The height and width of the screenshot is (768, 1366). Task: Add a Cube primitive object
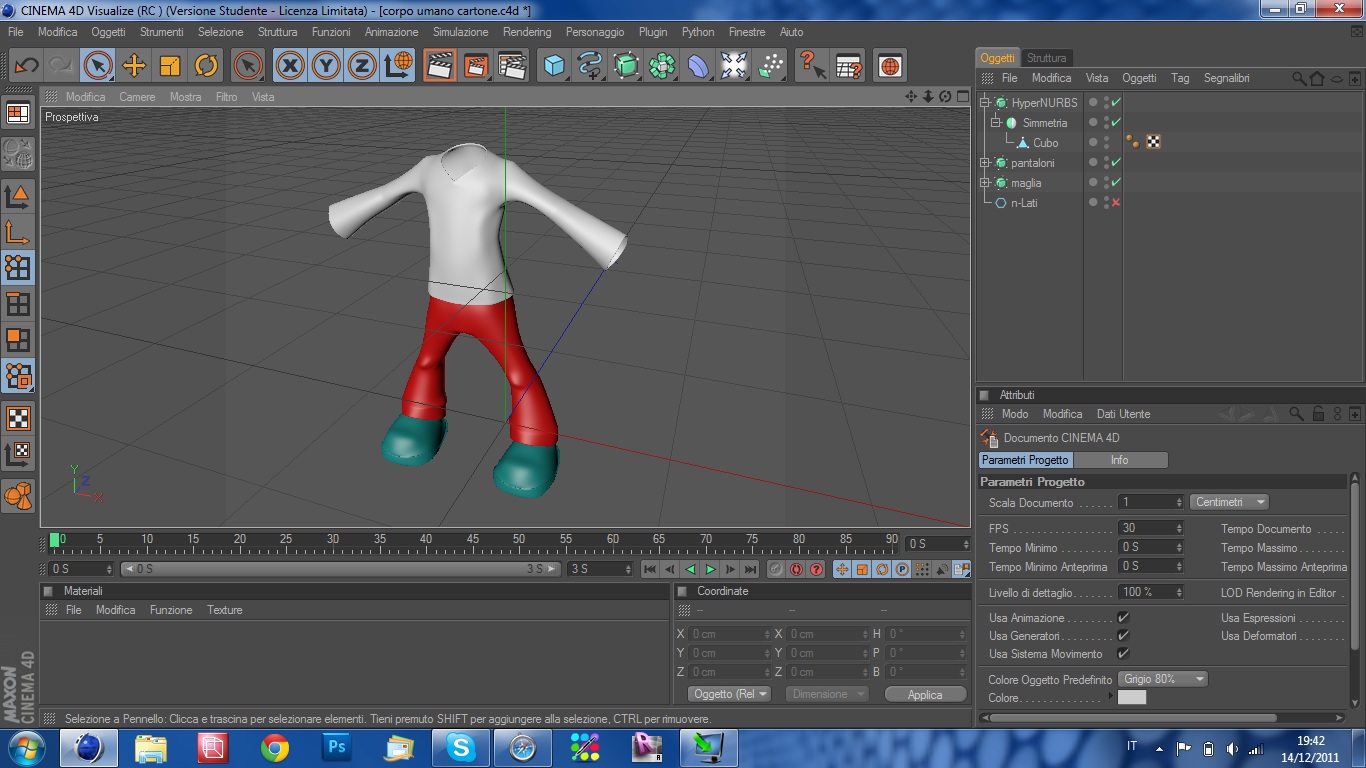554,66
